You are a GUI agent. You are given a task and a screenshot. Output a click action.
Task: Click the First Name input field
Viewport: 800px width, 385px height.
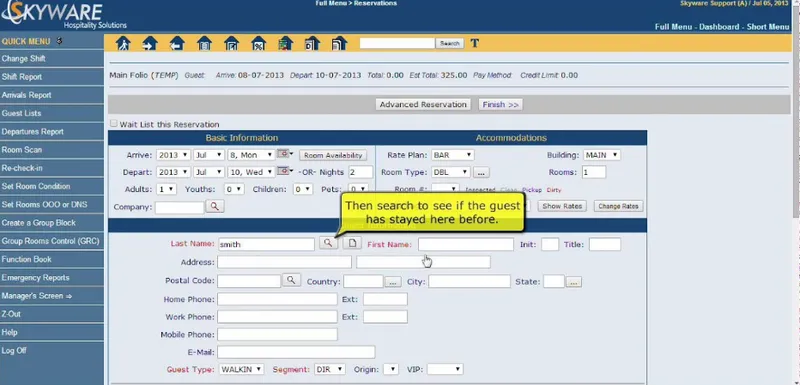click(x=466, y=244)
